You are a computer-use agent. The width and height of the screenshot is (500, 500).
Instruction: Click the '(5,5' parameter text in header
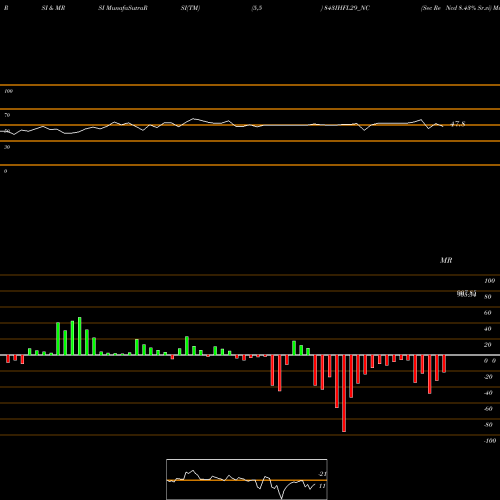click(x=257, y=8)
